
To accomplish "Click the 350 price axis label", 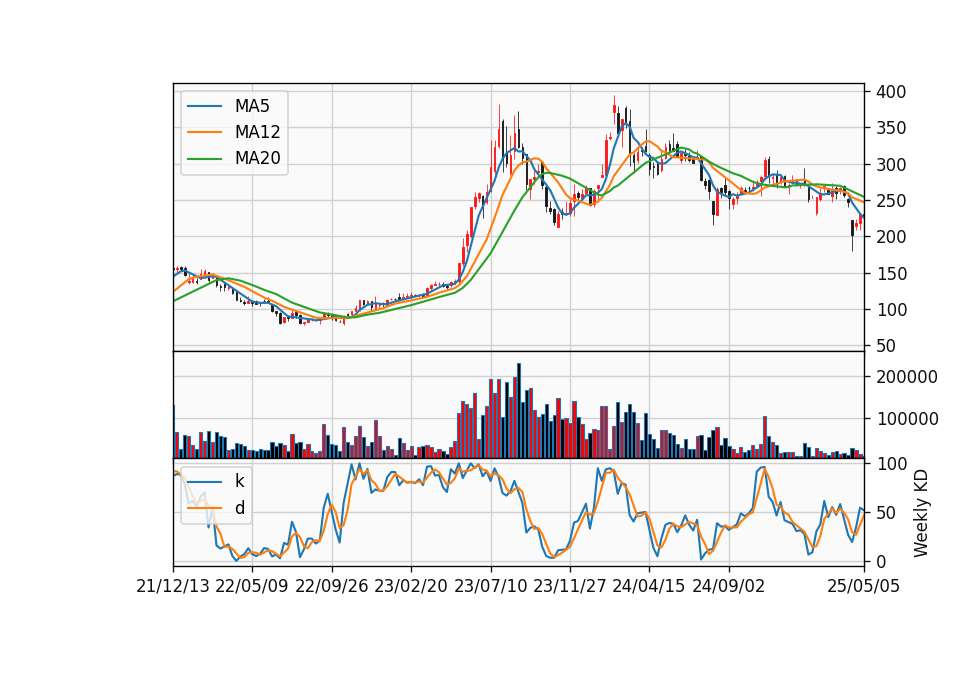I will tap(891, 128).
